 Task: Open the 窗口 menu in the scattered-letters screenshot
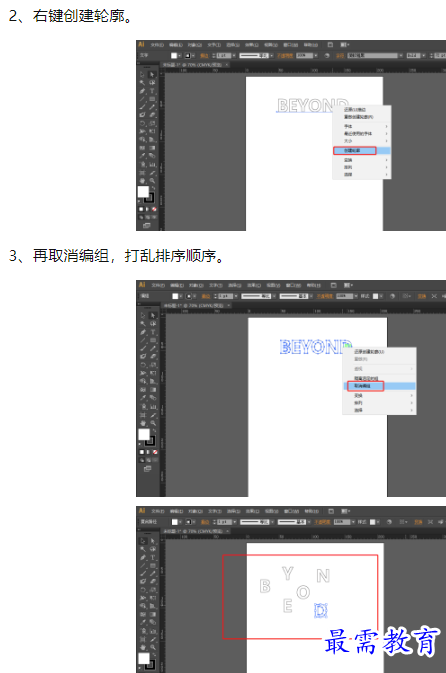click(292, 511)
